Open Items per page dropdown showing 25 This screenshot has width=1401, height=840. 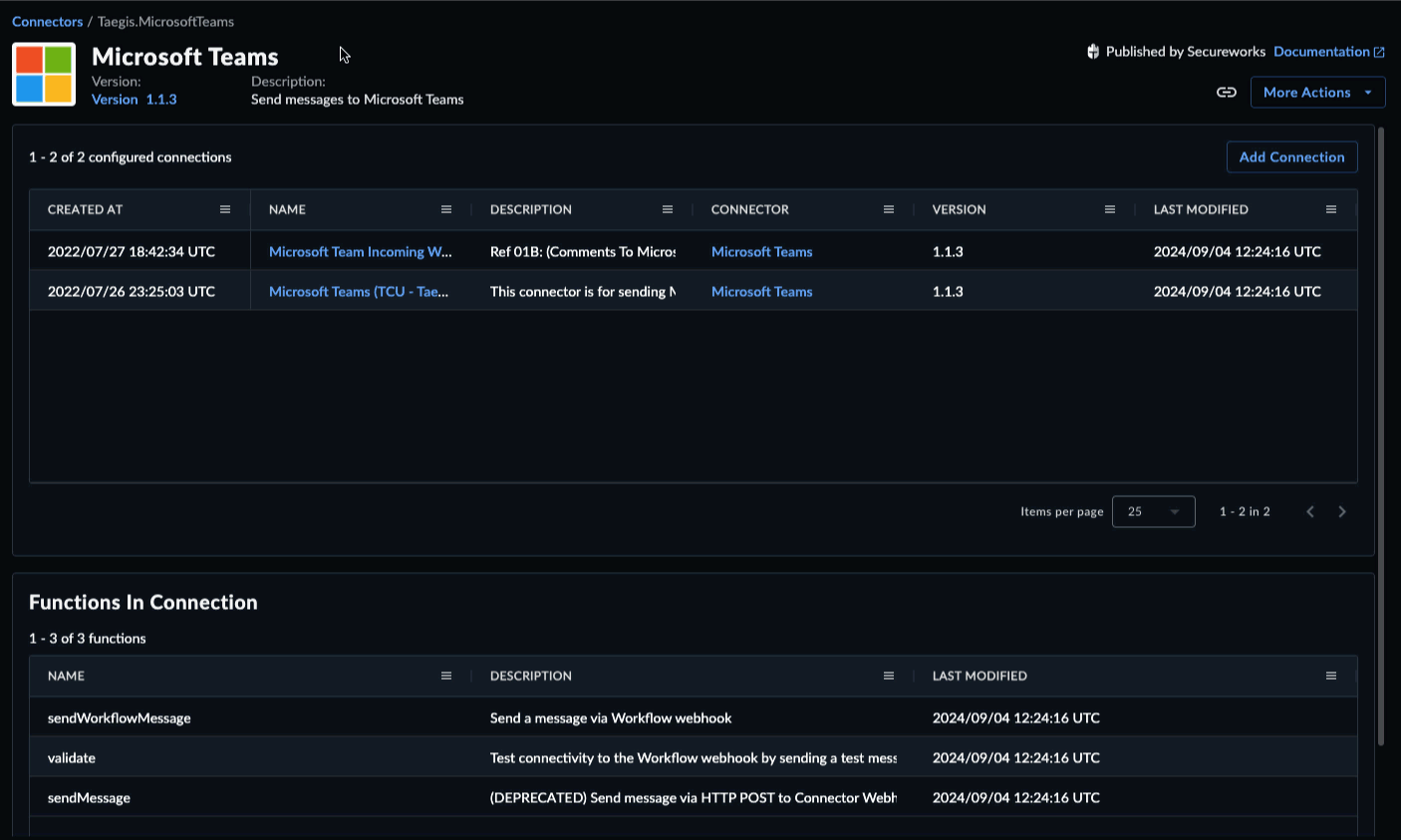1153,511
